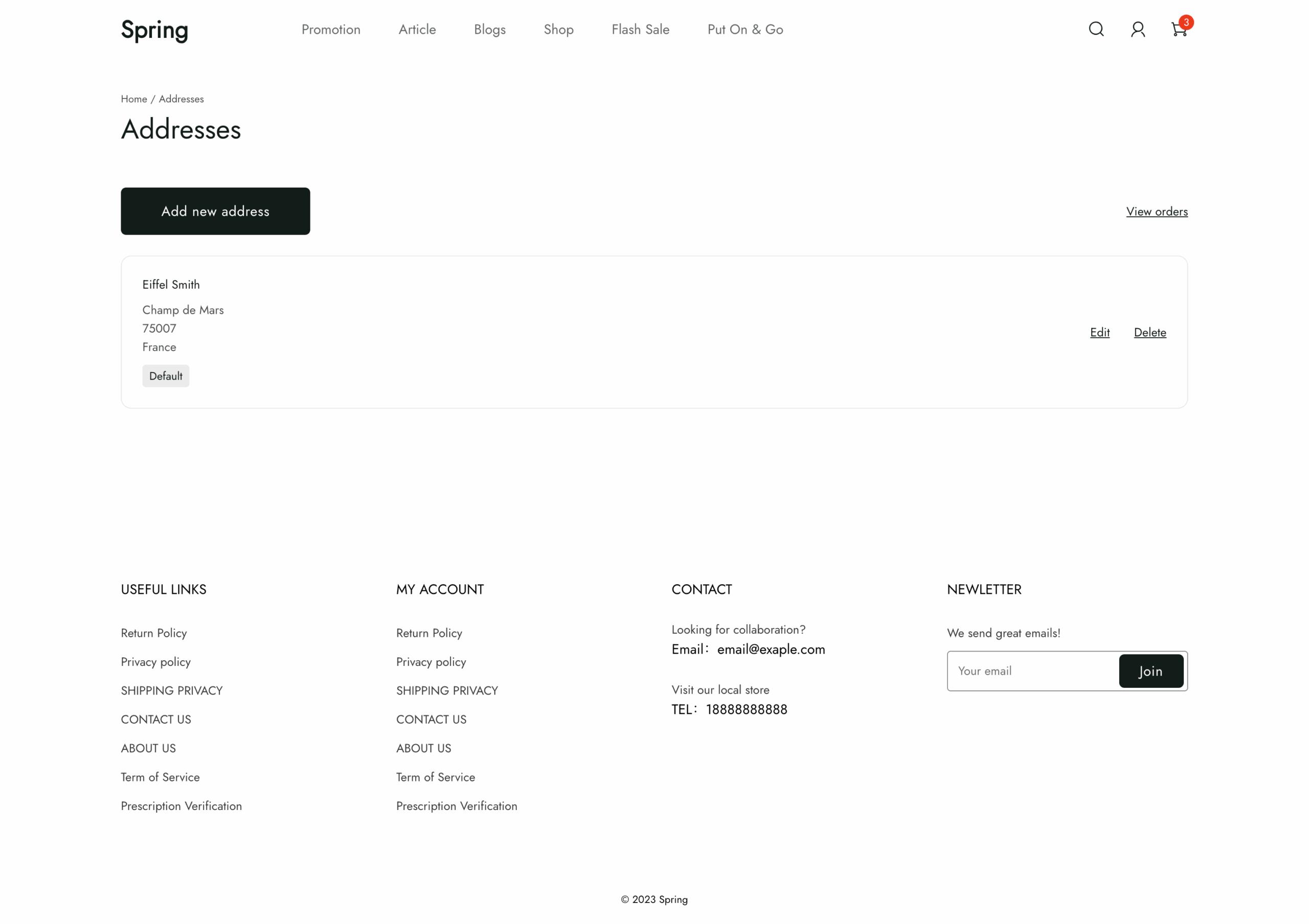Open Prescription Verification under My Account

[x=457, y=806]
